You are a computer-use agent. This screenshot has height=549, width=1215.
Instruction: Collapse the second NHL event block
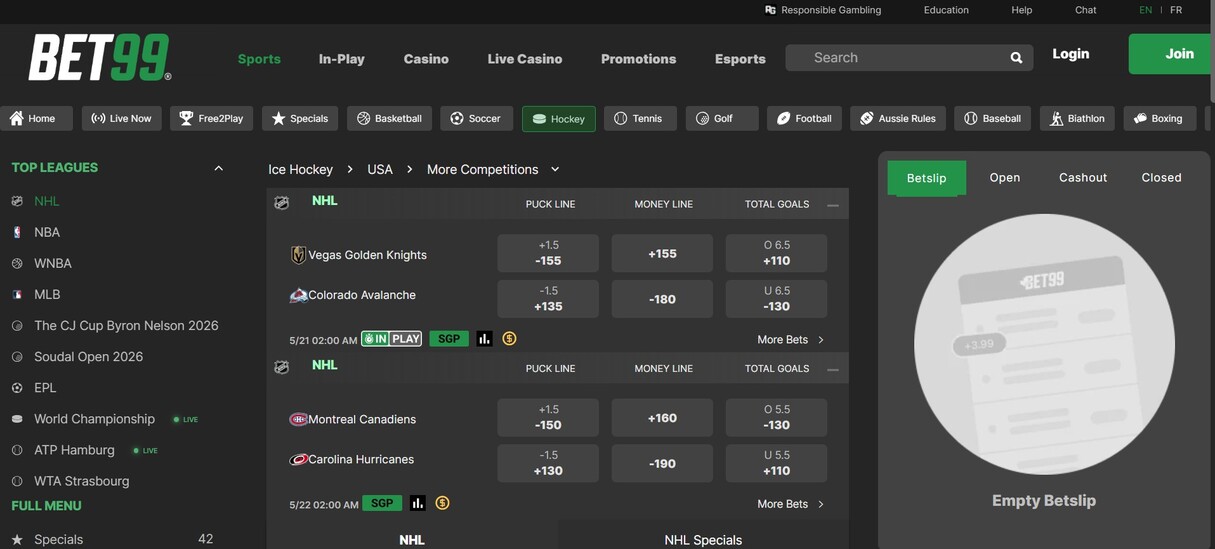pos(833,369)
